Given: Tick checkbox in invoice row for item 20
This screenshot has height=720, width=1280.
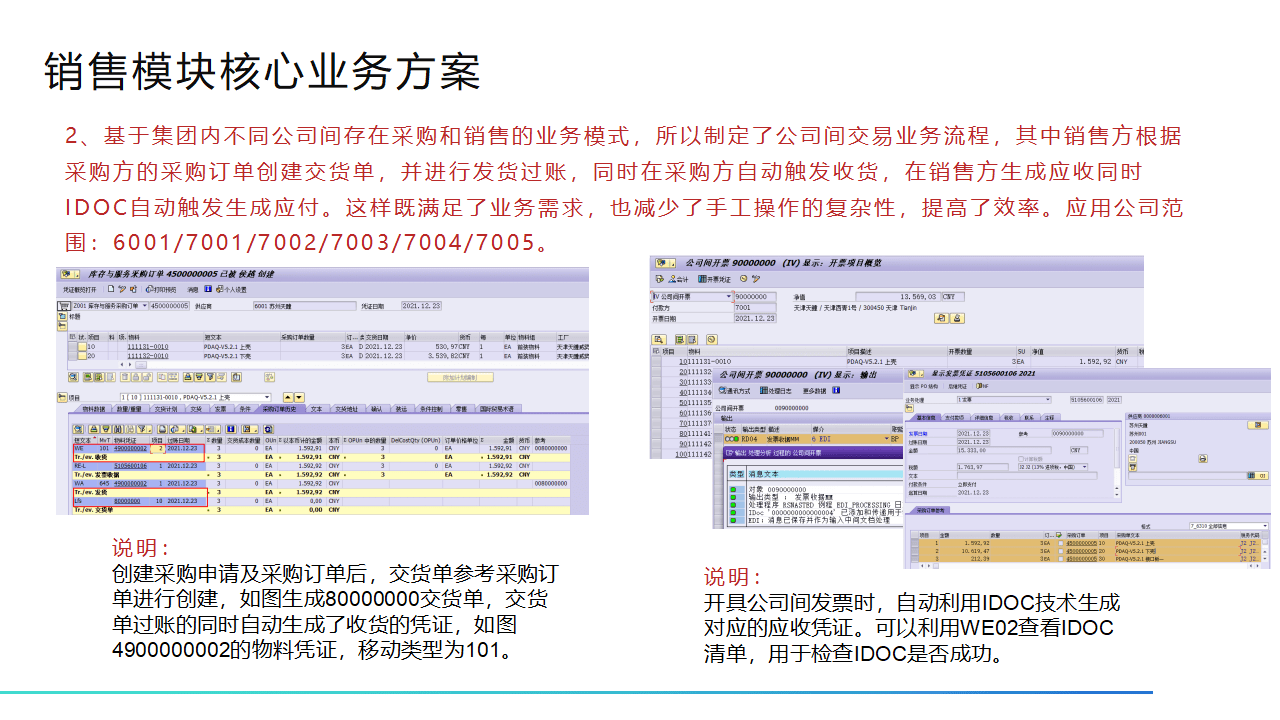Looking at the screenshot, I should tap(1060, 551).
